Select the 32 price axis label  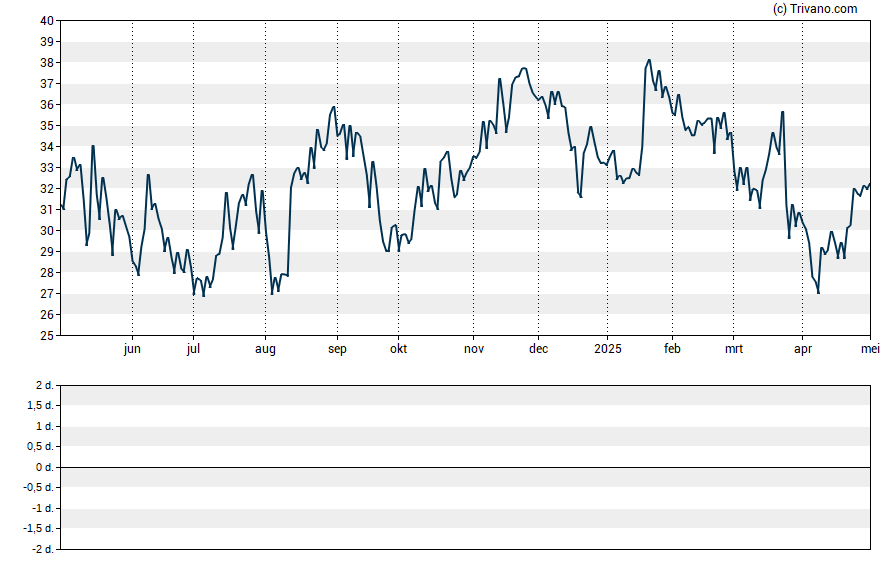tap(47, 189)
